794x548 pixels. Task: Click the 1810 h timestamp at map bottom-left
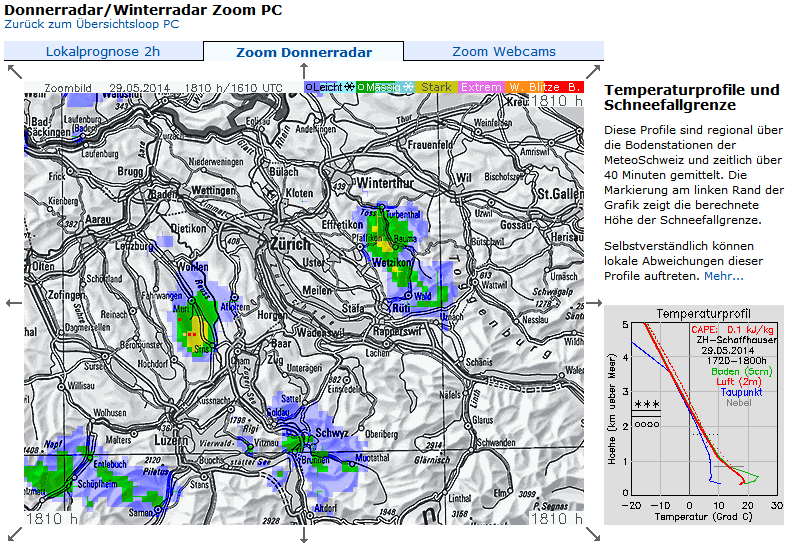coord(51,519)
